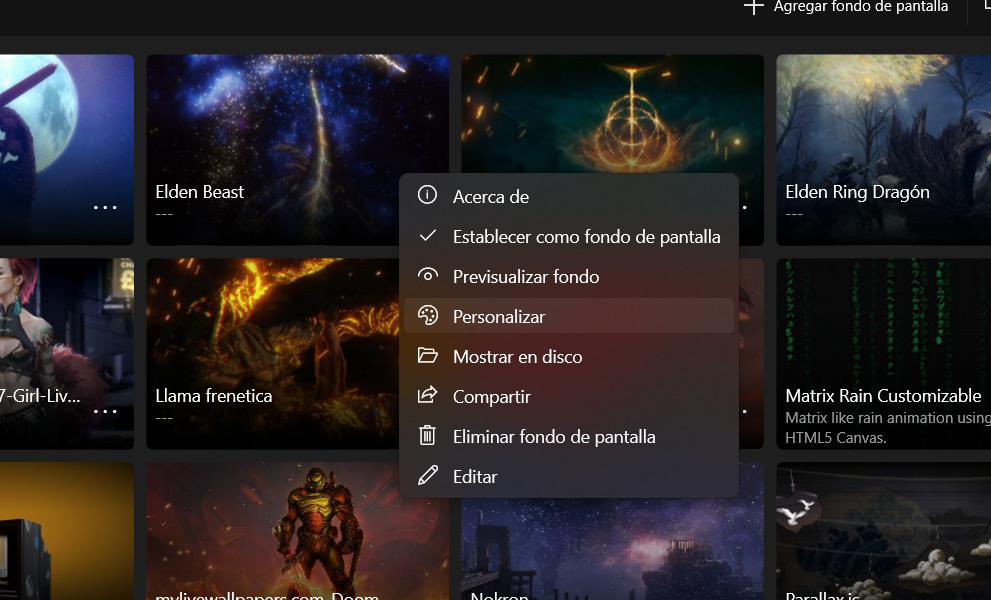This screenshot has height=600, width=991.
Task: Select the moon wallpaper thumbnail
Action: pyautogui.click(x=66, y=150)
